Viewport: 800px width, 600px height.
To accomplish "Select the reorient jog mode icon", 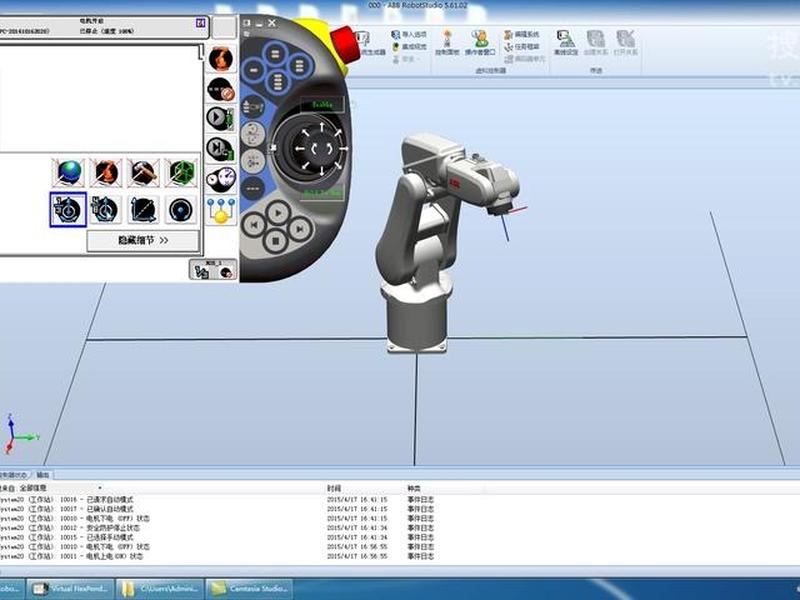I will 181,209.
